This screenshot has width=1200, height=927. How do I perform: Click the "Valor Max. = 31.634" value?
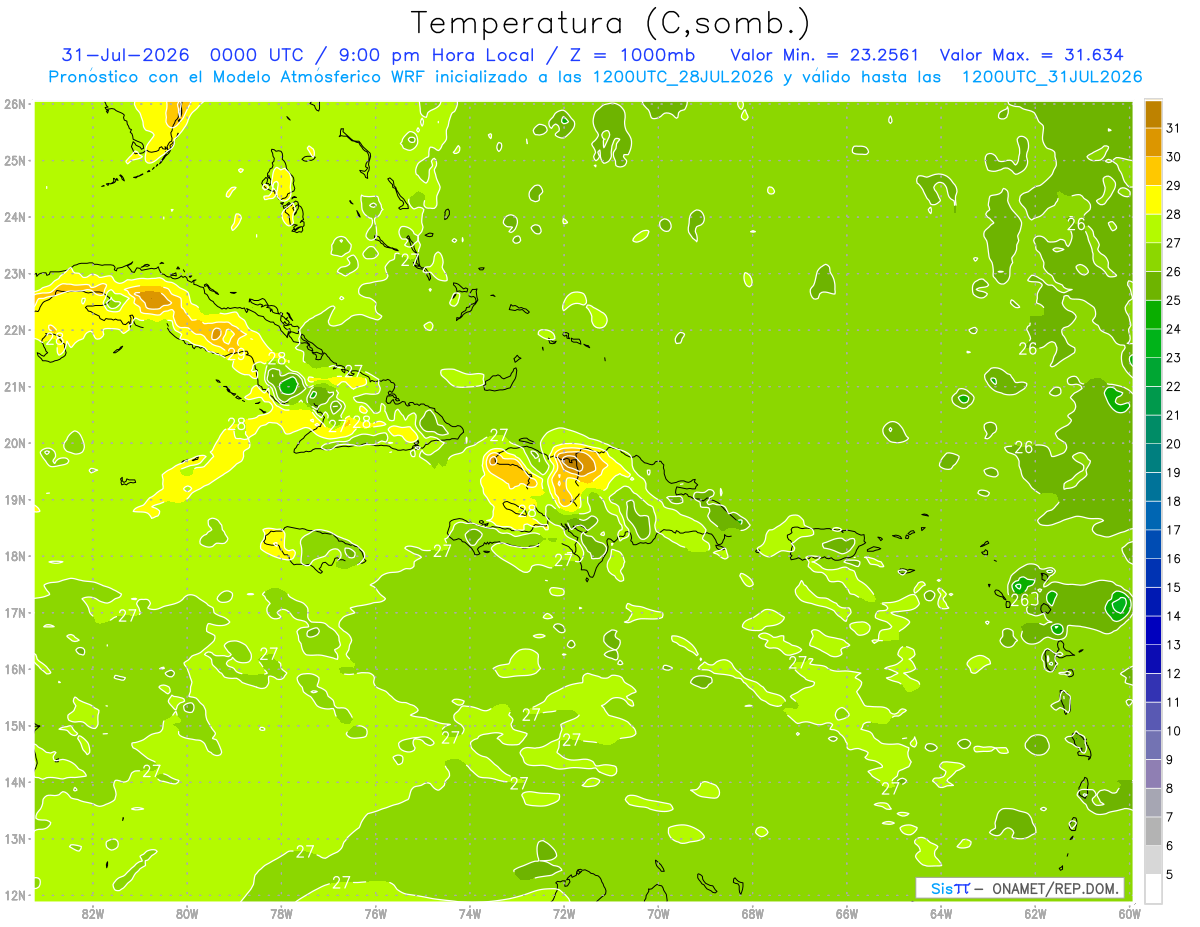[x=1031, y=55]
